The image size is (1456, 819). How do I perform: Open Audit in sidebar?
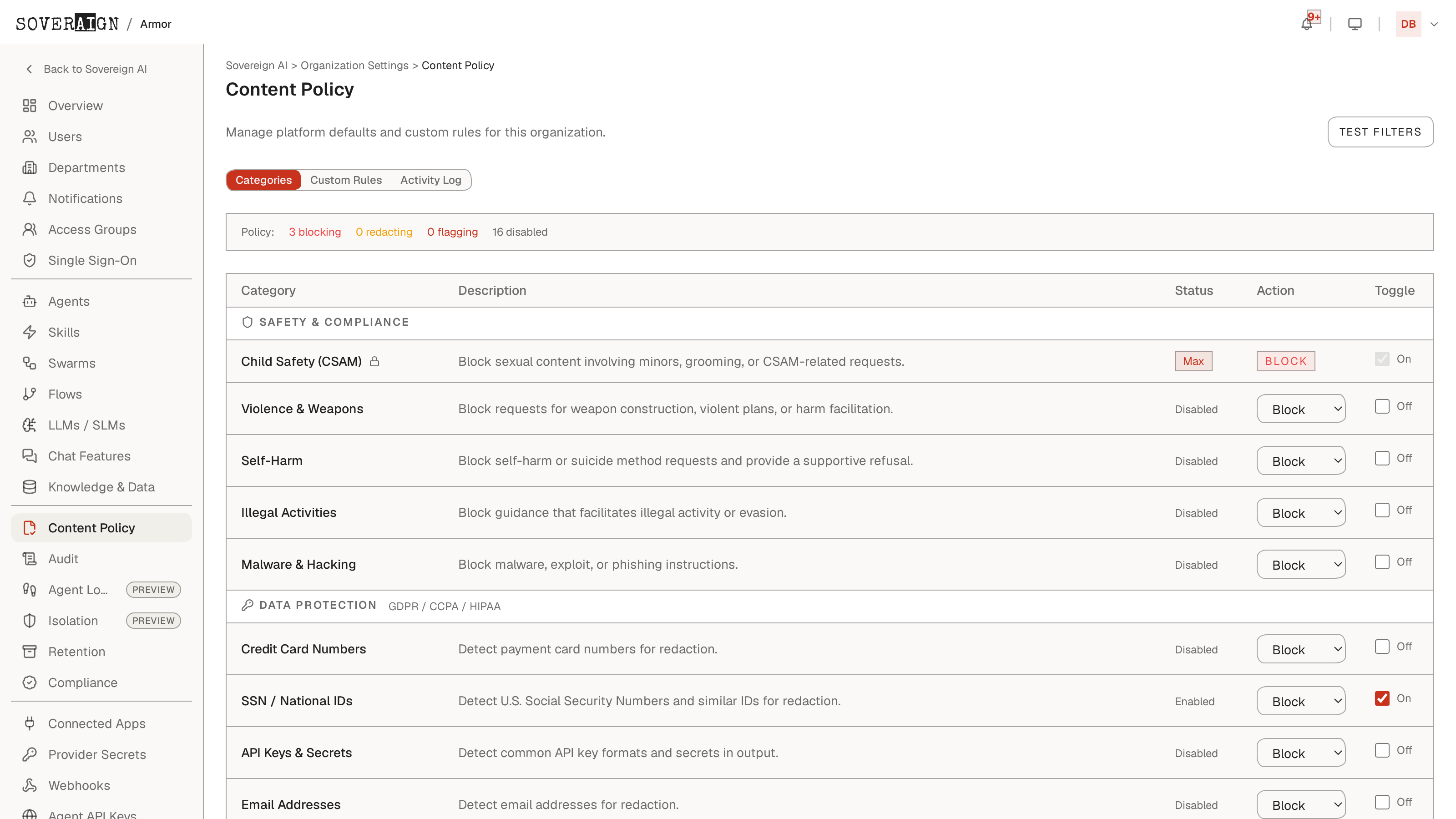pyautogui.click(x=101, y=559)
